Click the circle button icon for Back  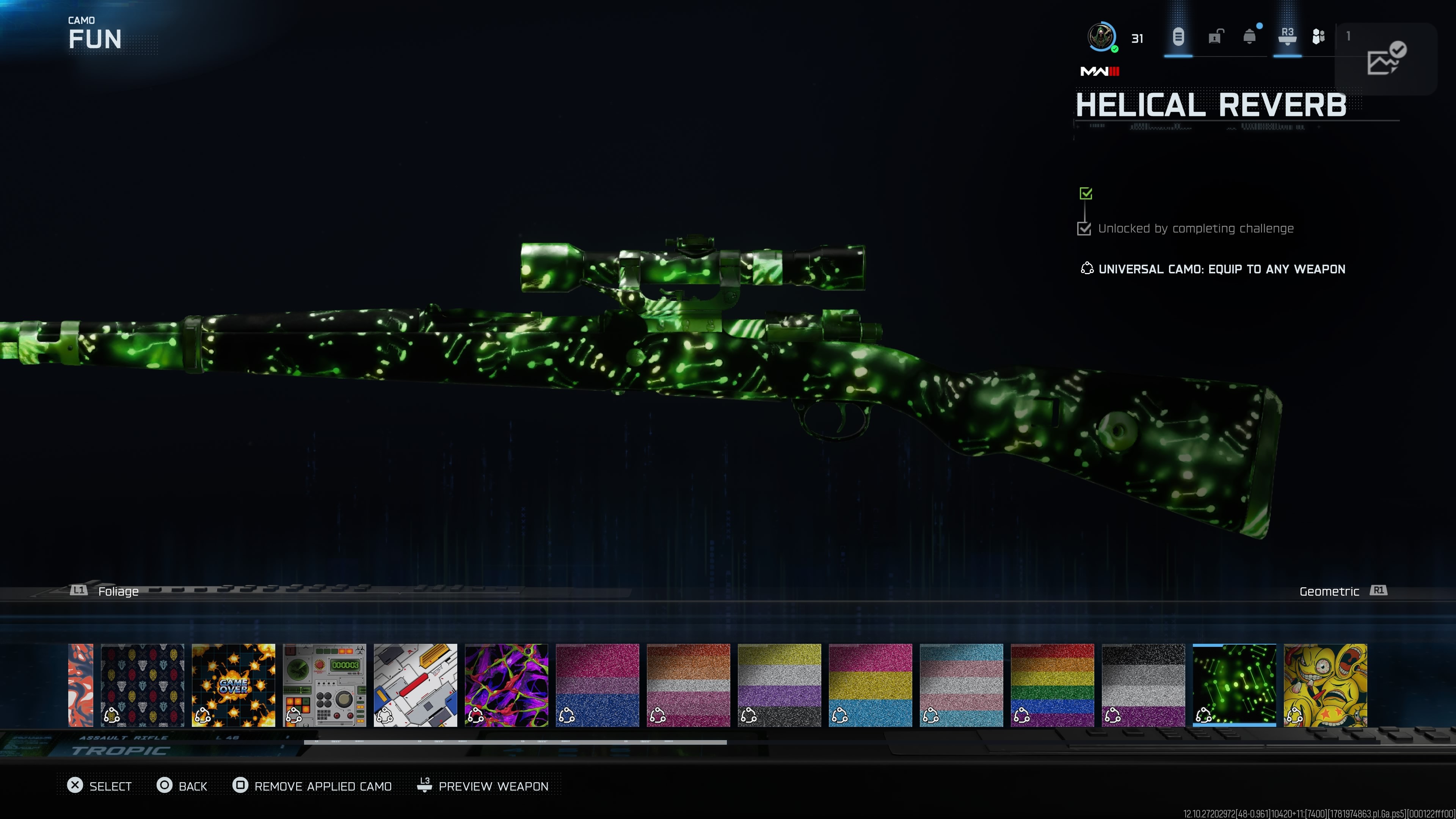(x=164, y=786)
